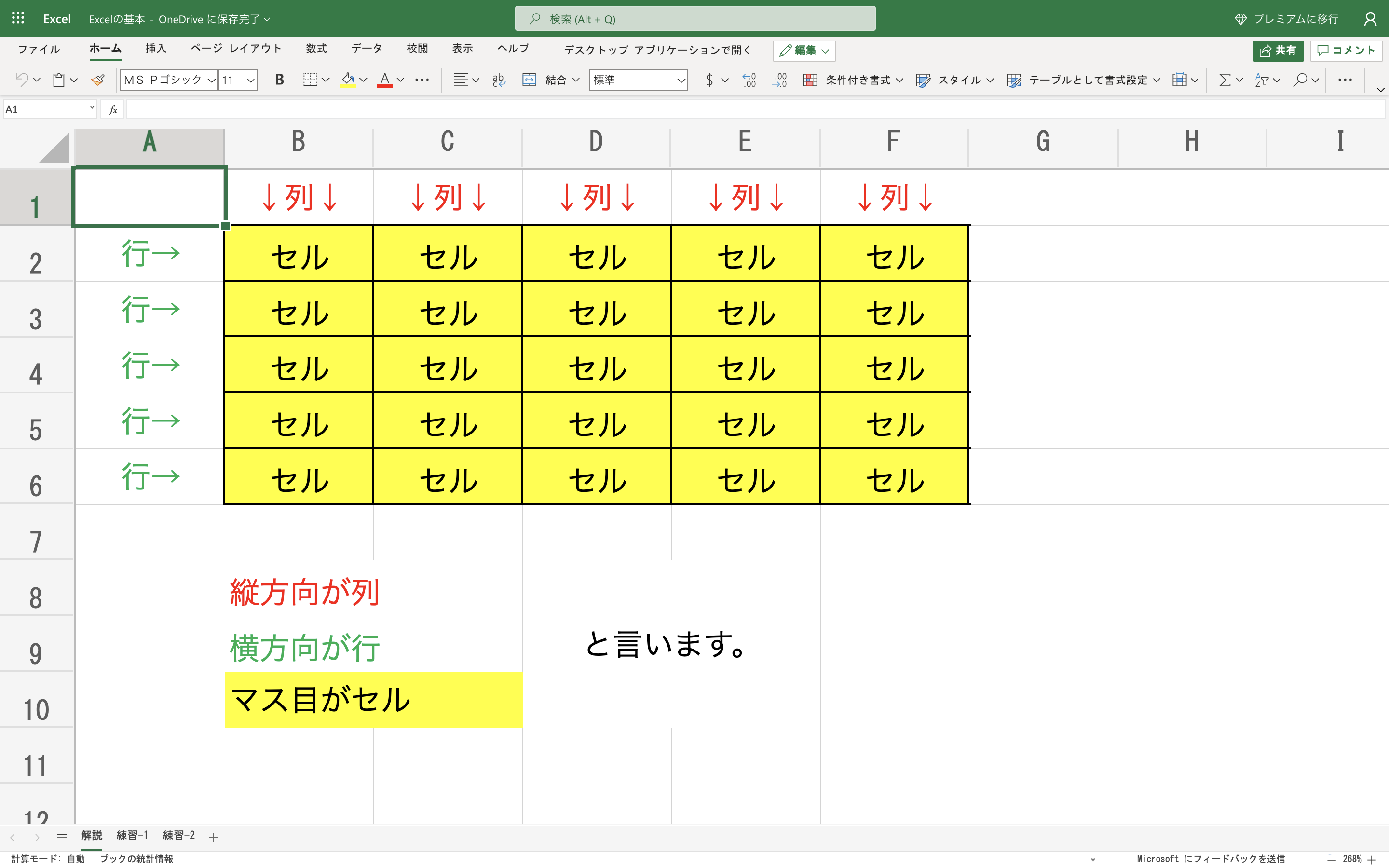Select the Format Painter brush icon
The image size is (1389, 868).
(x=98, y=80)
